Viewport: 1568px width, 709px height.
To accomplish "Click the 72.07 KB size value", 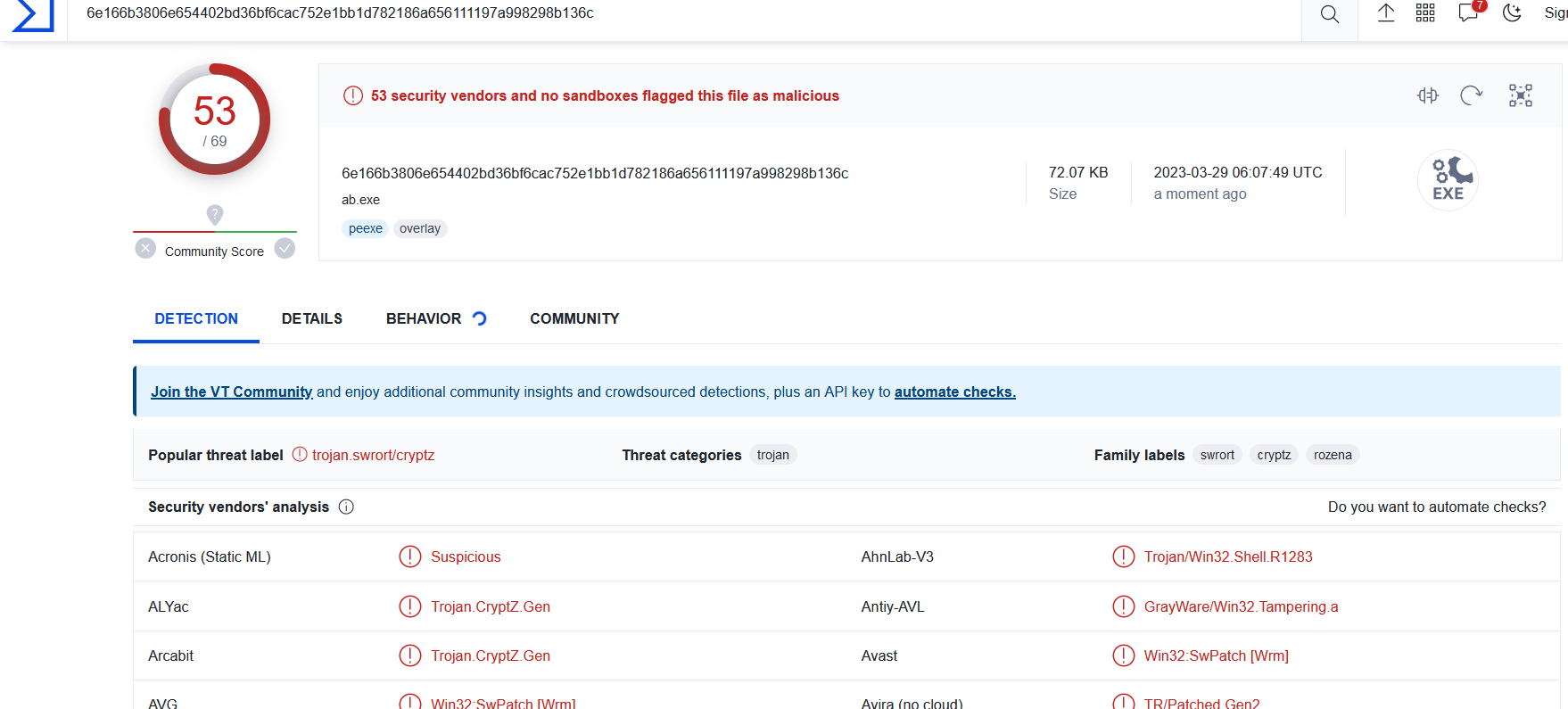I will [x=1078, y=172].
